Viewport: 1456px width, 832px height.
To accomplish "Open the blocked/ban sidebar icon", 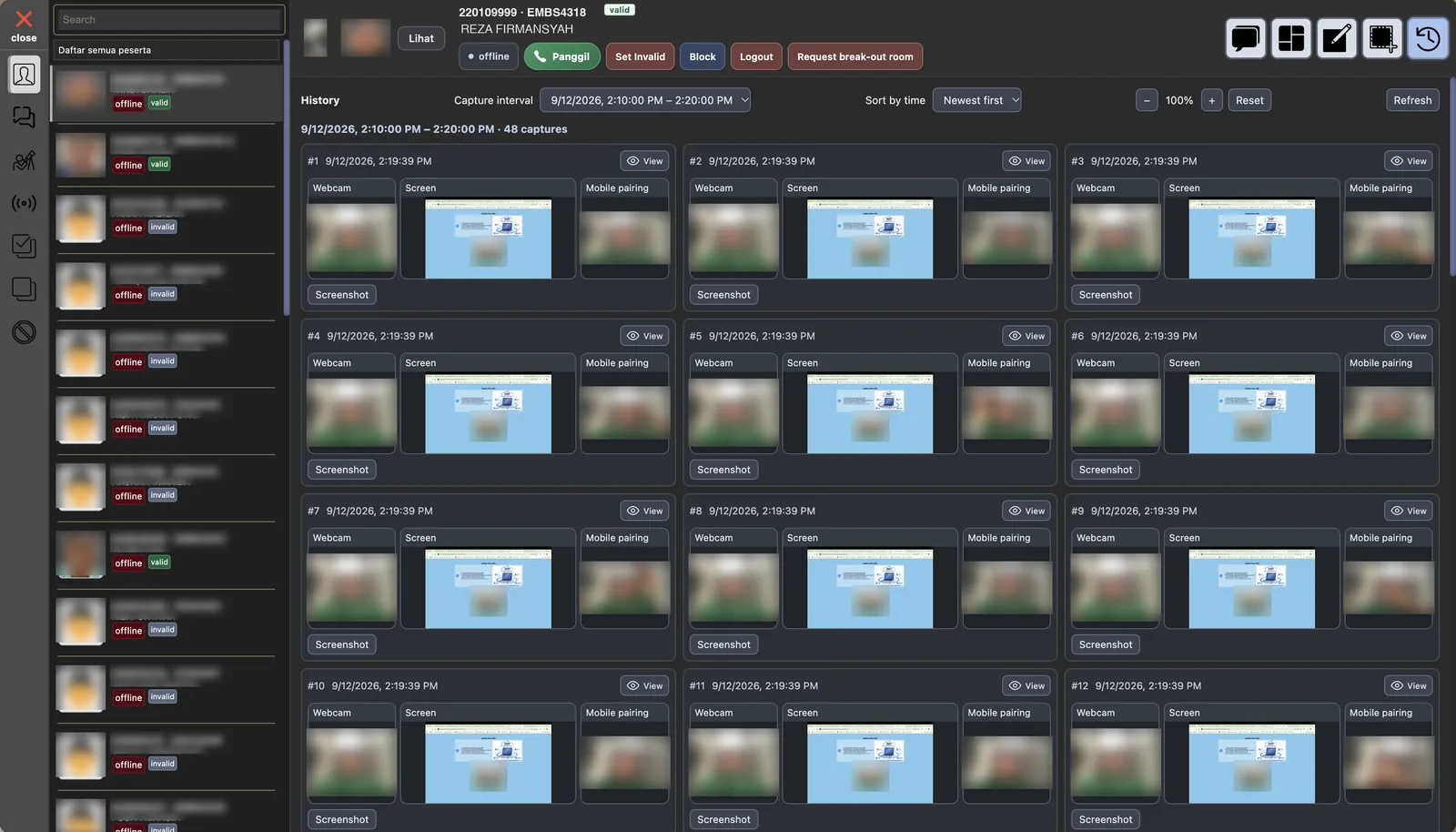I will tap(25, 333).
